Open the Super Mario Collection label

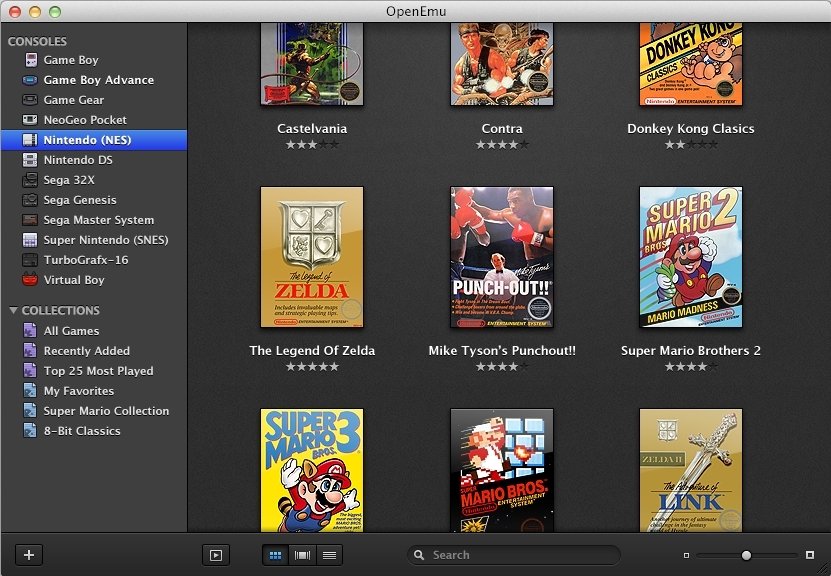(x=107, y=411)
